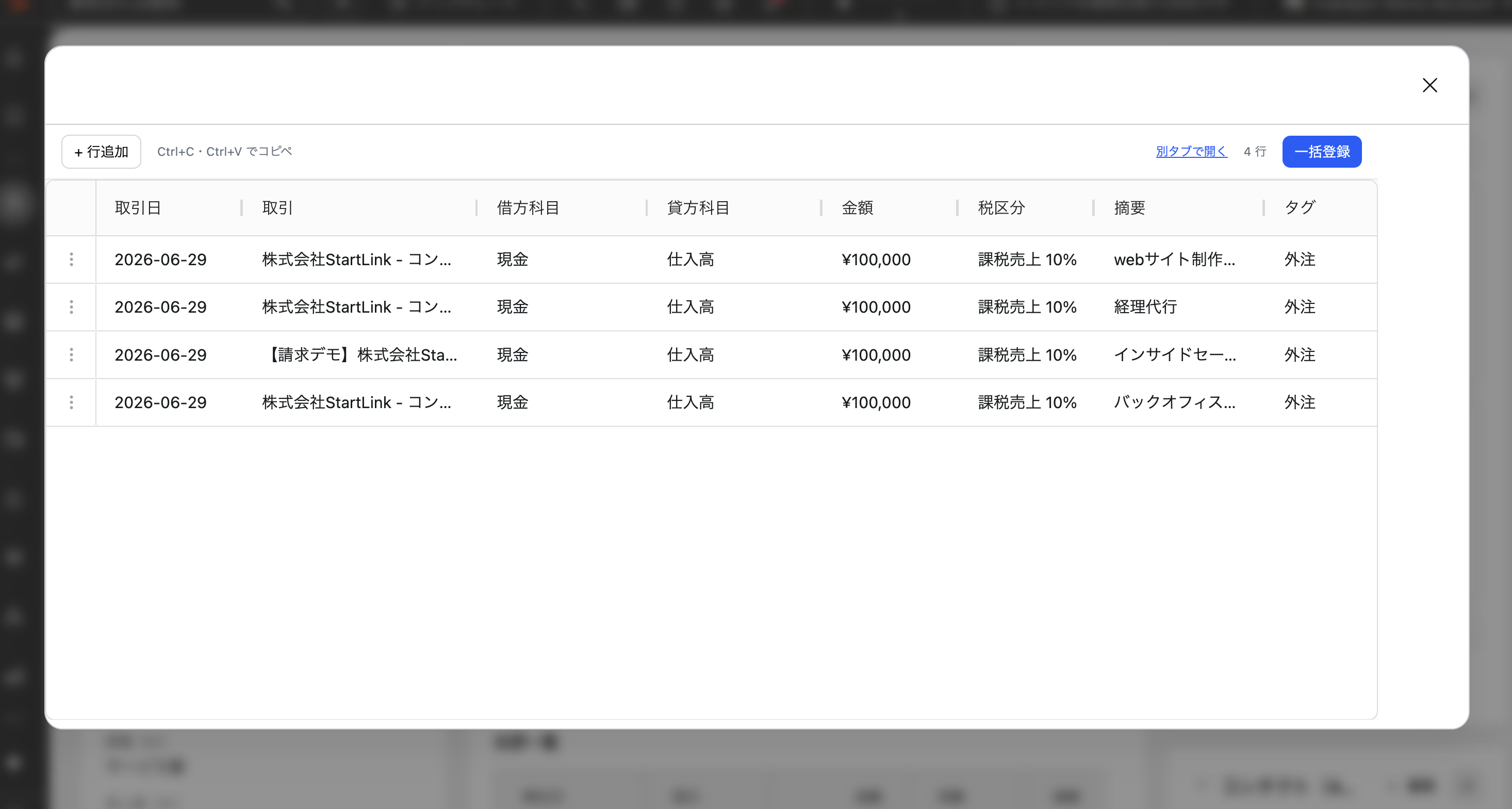Select the 取引 column header
The image size is (1512, 809).
coord(359,208)
